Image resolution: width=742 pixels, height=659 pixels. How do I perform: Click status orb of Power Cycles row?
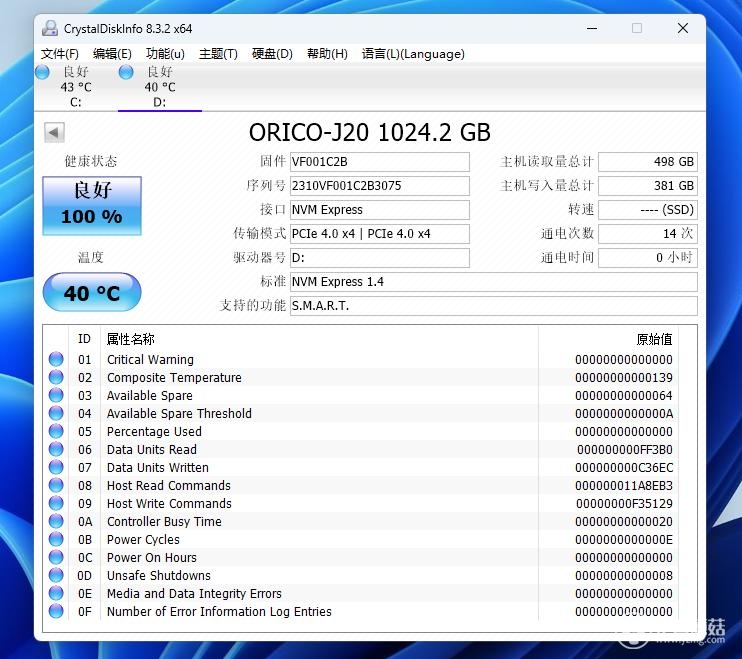(56, 539)
